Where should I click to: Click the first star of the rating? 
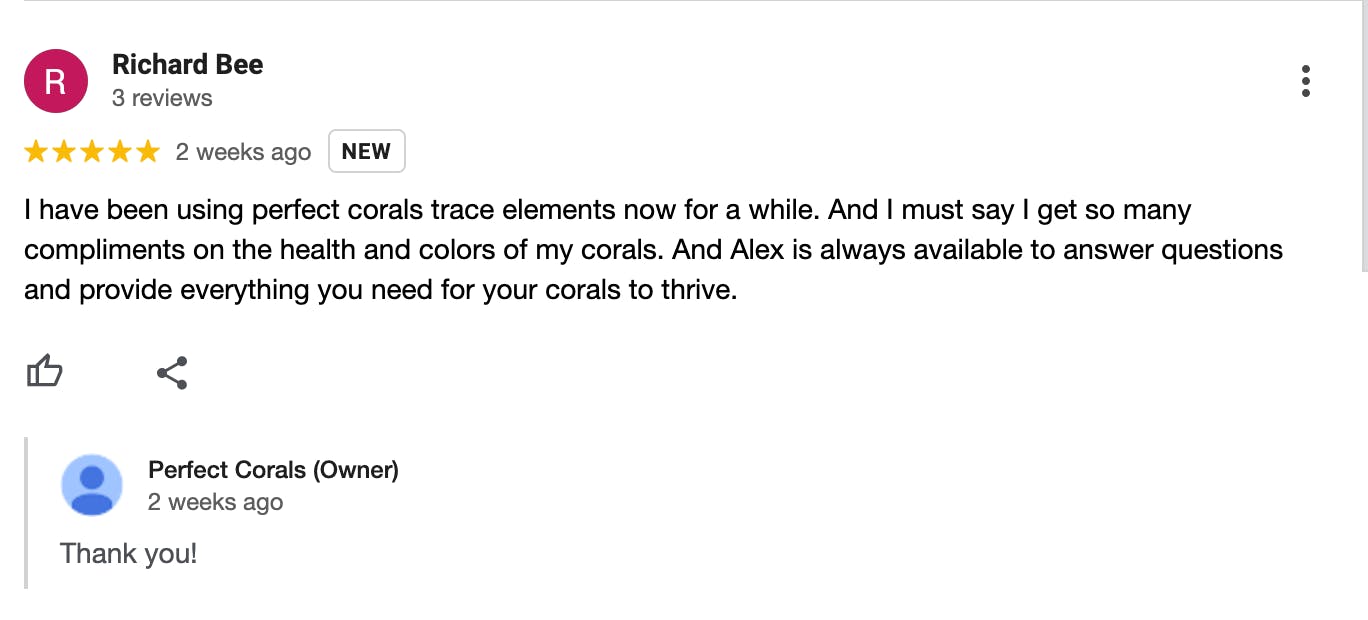pyautogui.click(x=36, y=152)
